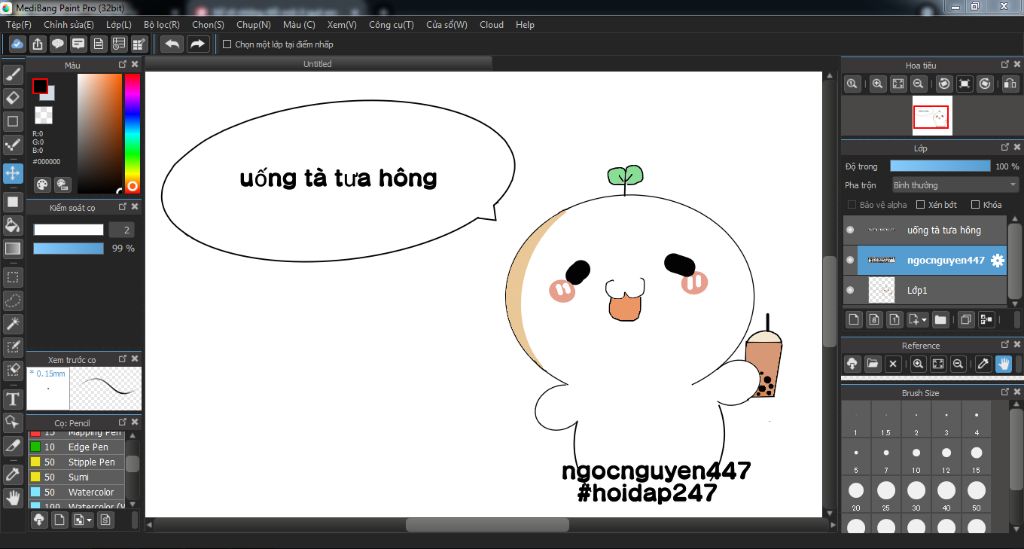This screenshot has width=1024, height=549.
Task: Select the Text tool
Action: click(12, 399)
